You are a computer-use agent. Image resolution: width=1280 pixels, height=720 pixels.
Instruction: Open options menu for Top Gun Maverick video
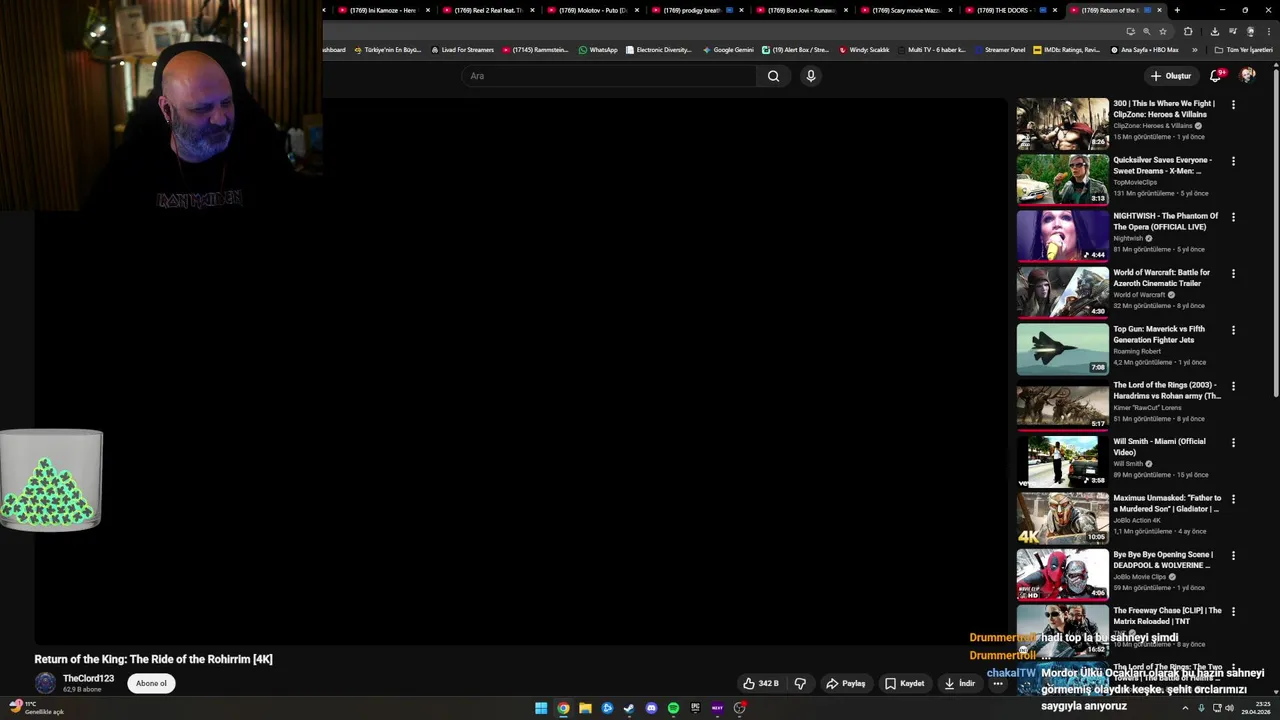[x=1233, y=330]
